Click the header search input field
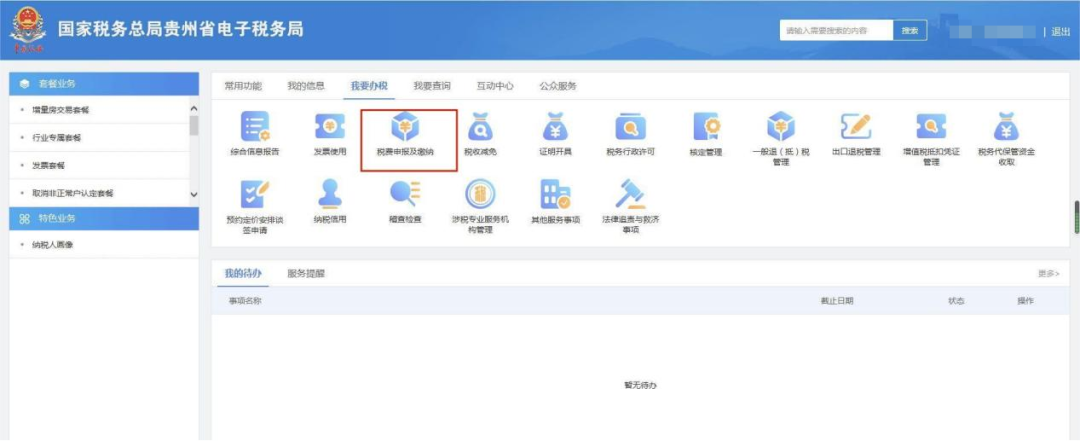Screen dimensions: 1080x441 tap(836, 30)
